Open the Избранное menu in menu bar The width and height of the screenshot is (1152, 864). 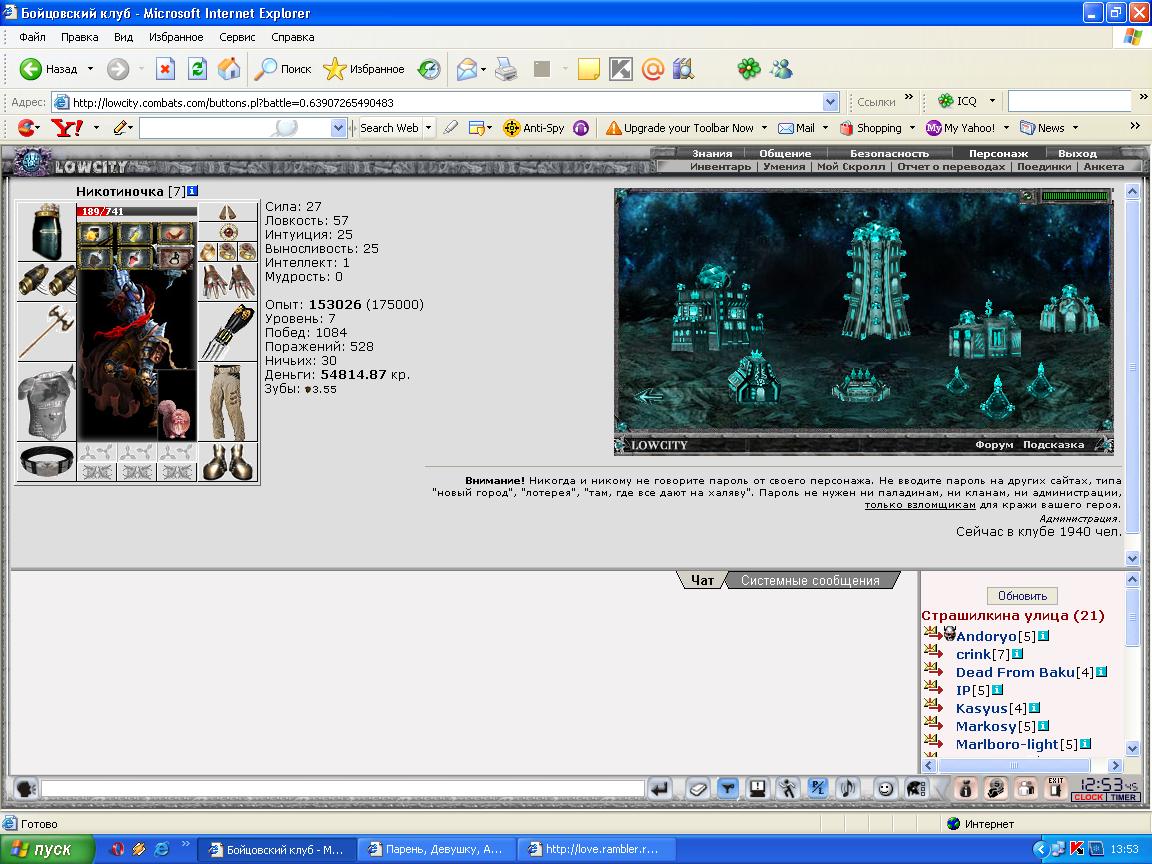[176, 37]
